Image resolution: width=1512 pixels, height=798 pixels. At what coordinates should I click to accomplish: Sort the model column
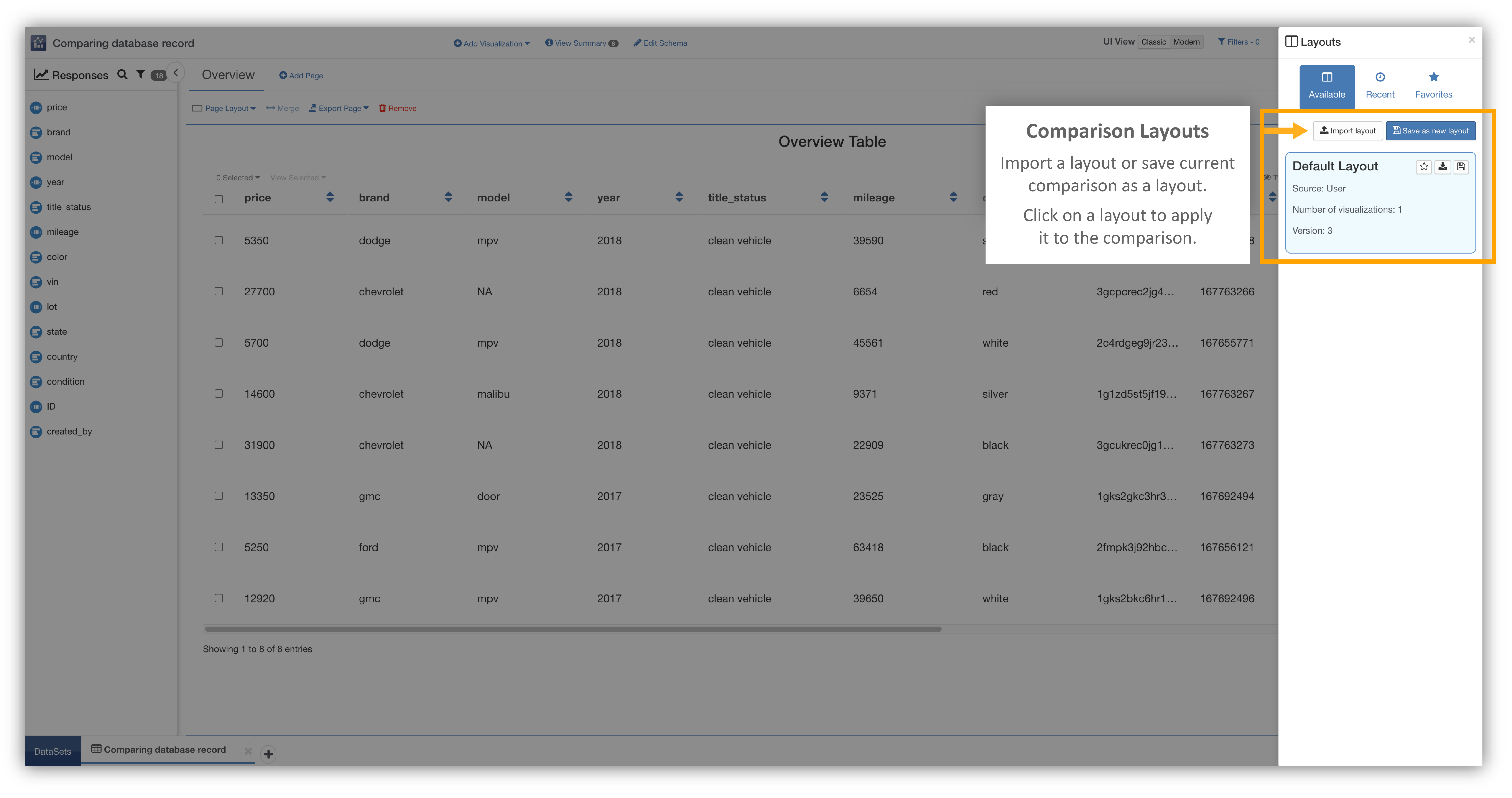[x=568, y=197]
